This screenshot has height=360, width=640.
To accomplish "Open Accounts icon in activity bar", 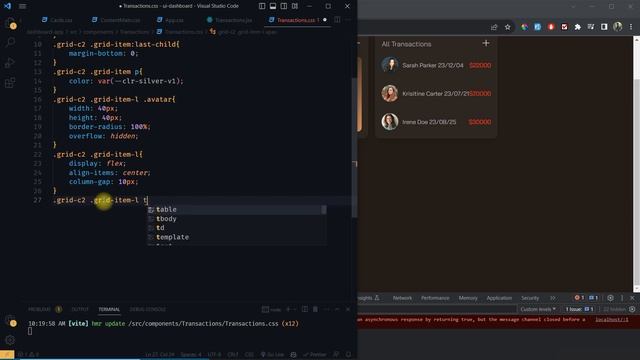I will [x=10, y=321].
